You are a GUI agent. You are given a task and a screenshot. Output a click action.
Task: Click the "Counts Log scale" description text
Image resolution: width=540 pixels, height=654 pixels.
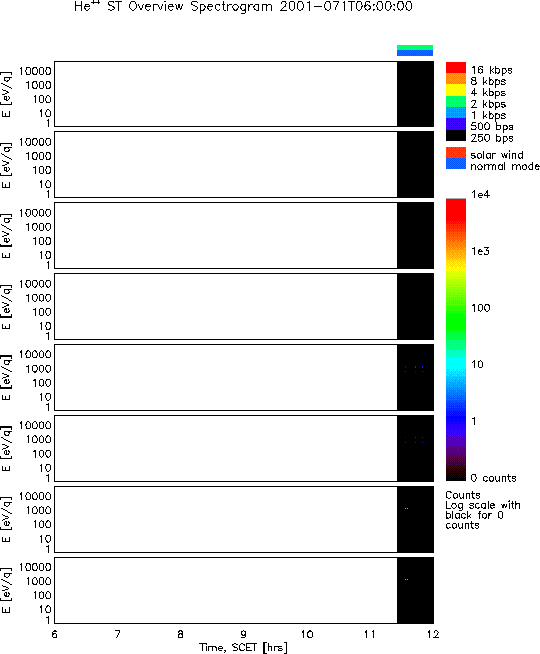coord(483,510)
